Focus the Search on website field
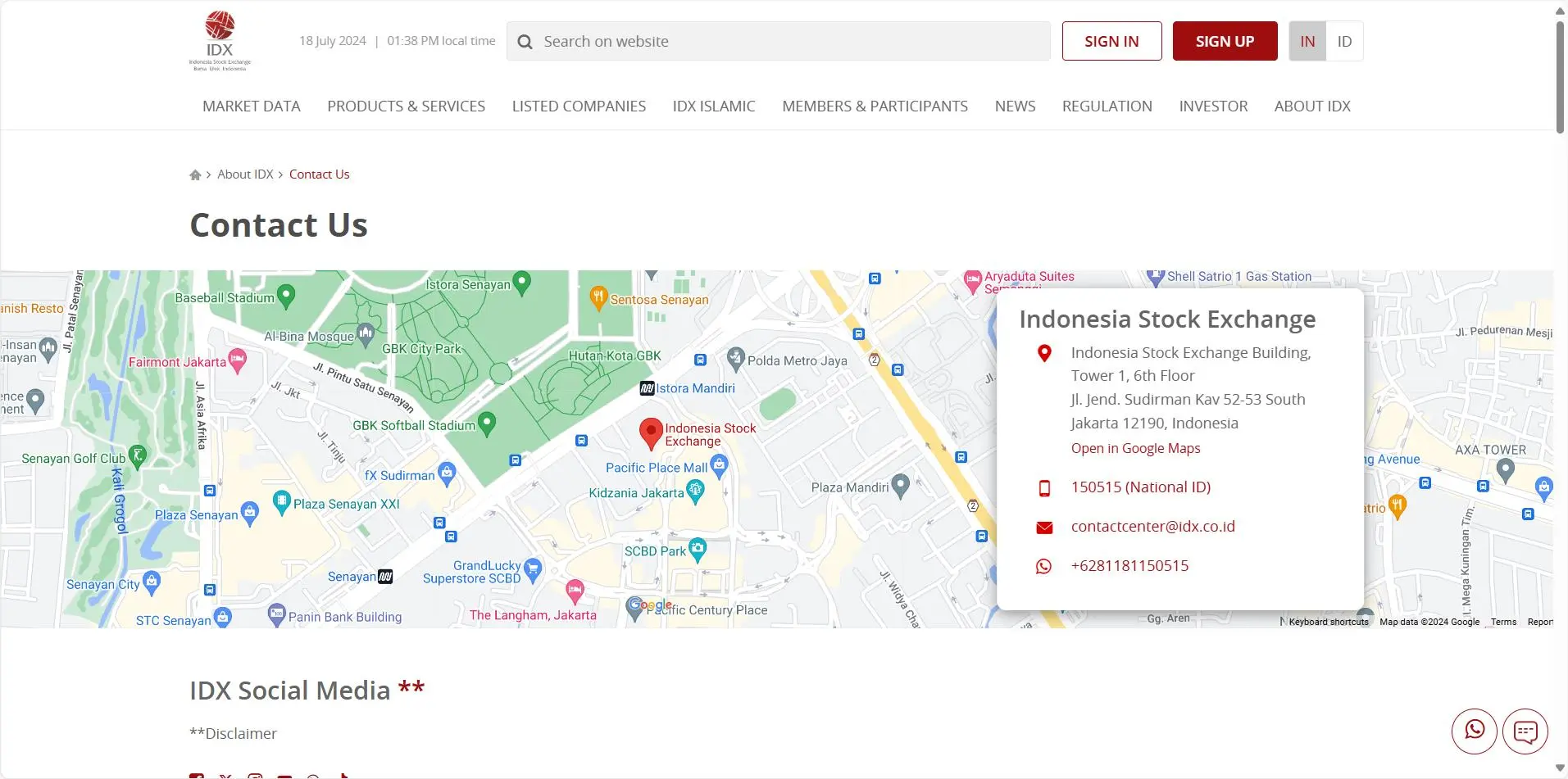This screenshot has height=779, width=1568. click(x=779, y=41)
